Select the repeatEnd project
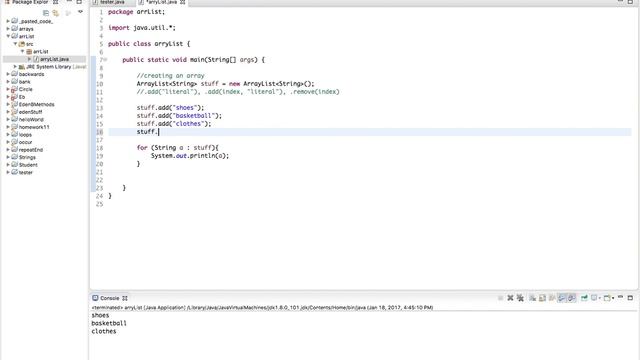Viewport: 640px width, 360px height. tap(31, 150)
